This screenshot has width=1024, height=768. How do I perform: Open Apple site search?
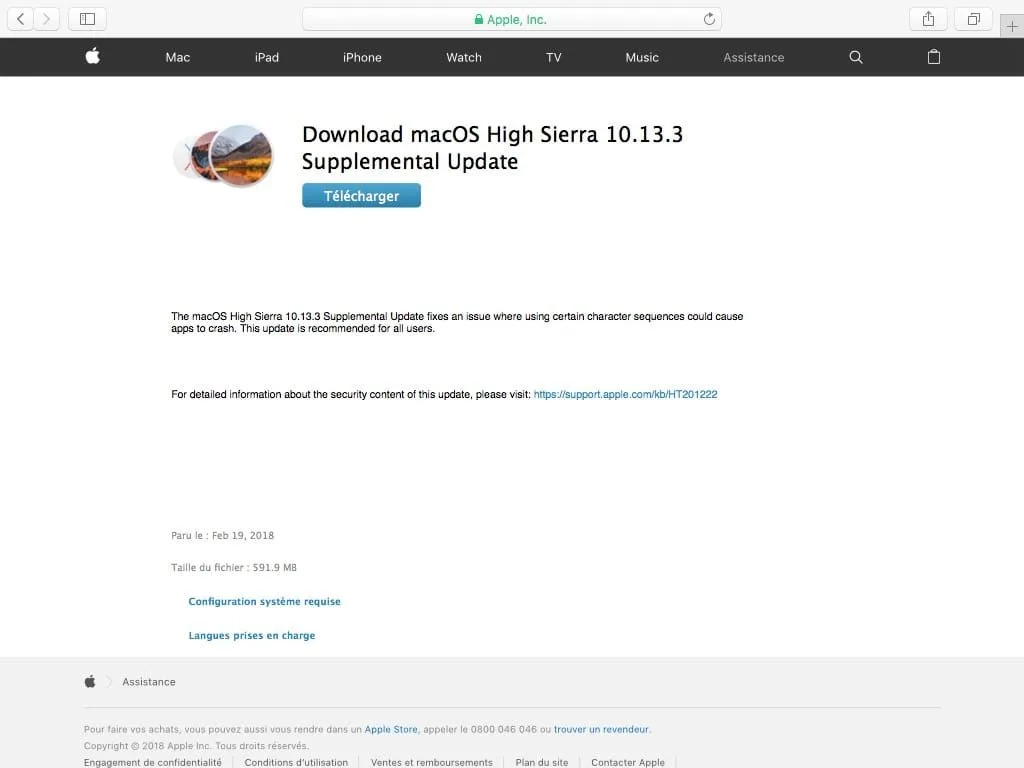855,57
